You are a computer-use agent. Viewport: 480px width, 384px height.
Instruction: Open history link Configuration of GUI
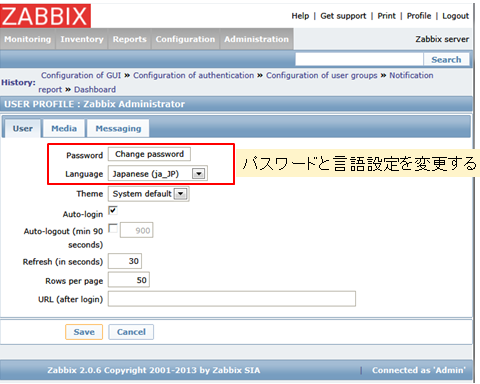point(81,76)
